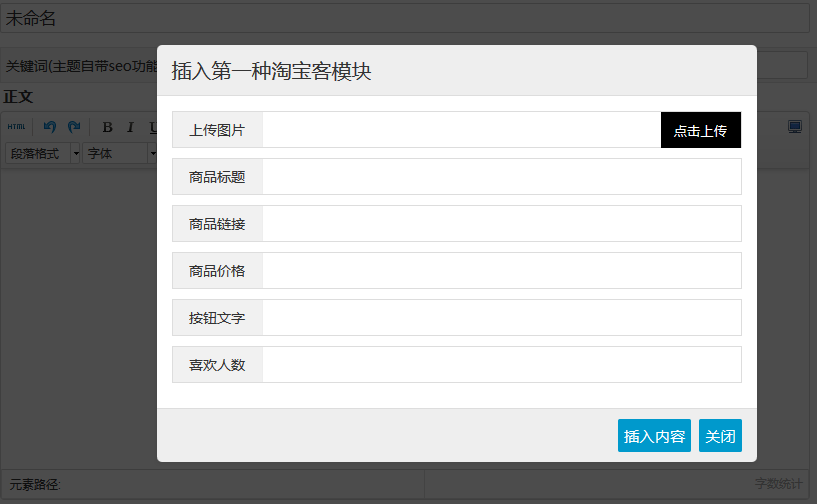The image size is (817, 504).
Task: Click the 未命名 title field
Action: click(x=405, y=18)
